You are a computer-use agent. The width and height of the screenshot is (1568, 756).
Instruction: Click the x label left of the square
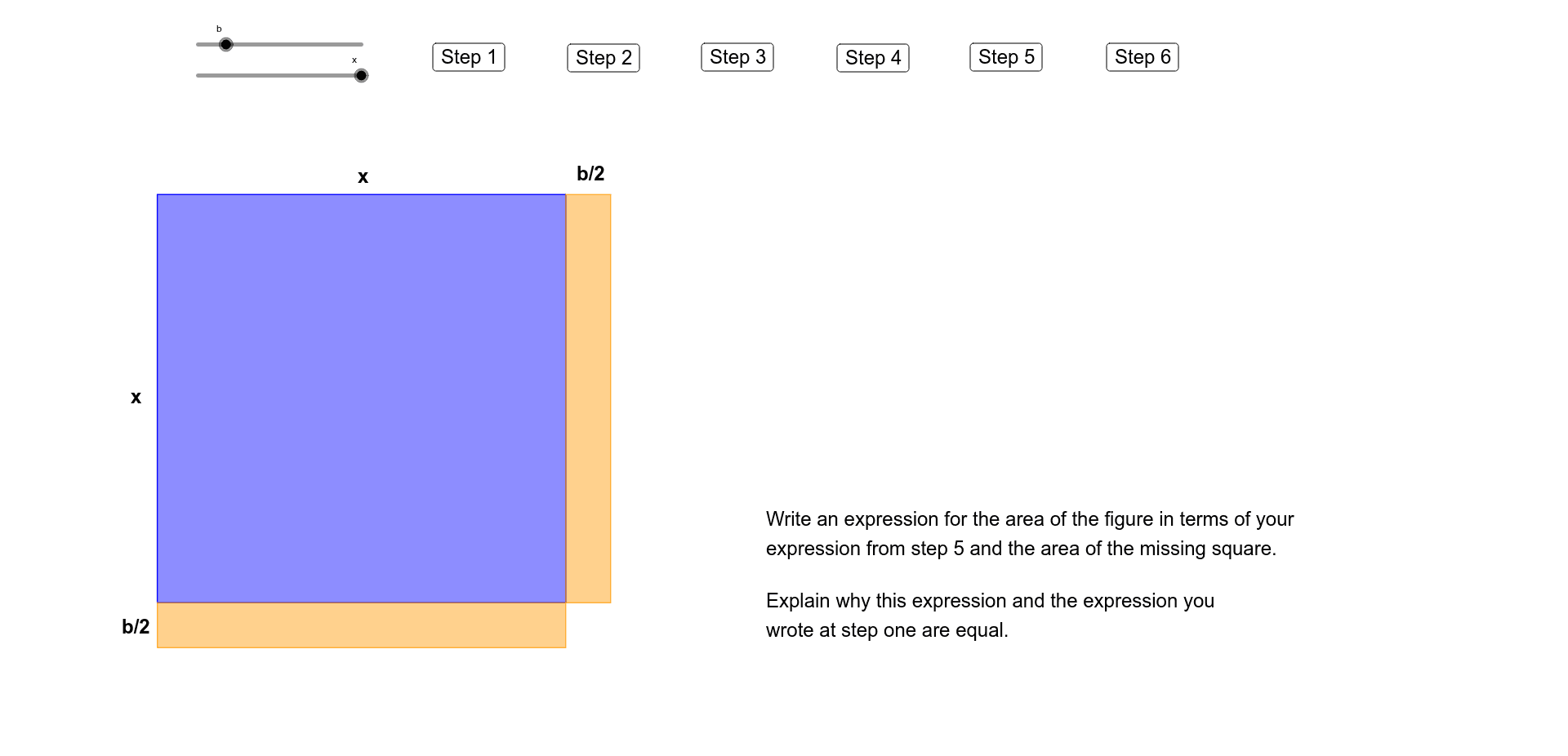pos(136,398)
